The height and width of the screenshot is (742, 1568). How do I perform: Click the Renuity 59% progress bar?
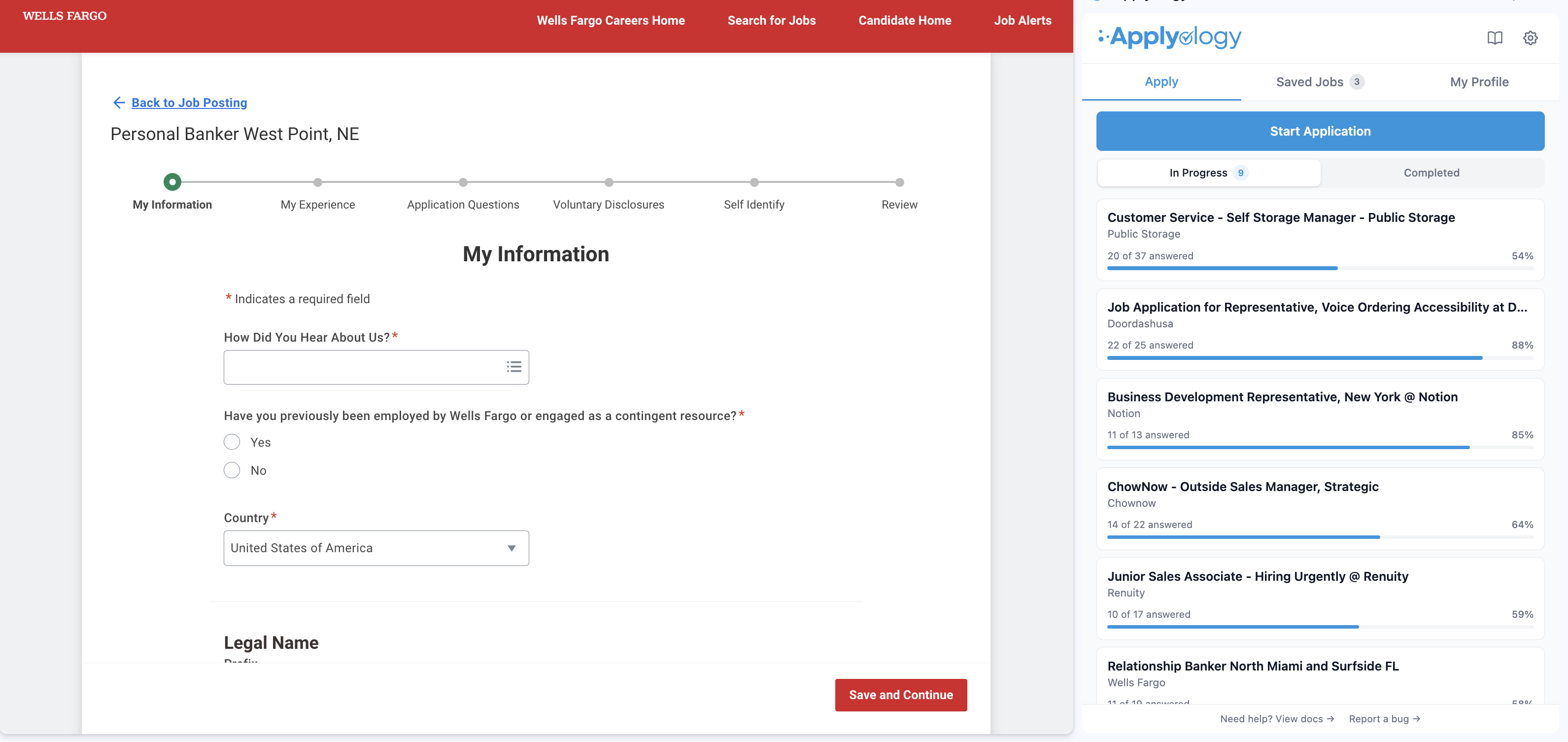[x=1320, y=626]
